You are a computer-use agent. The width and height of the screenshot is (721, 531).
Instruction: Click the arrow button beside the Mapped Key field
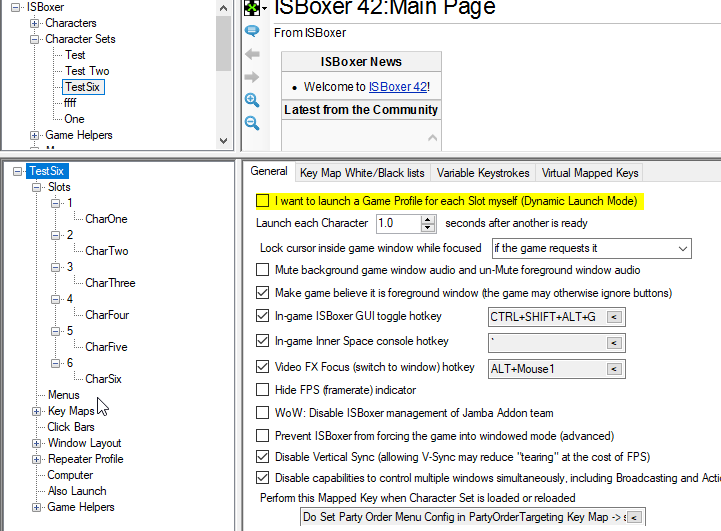click(635, 518)
